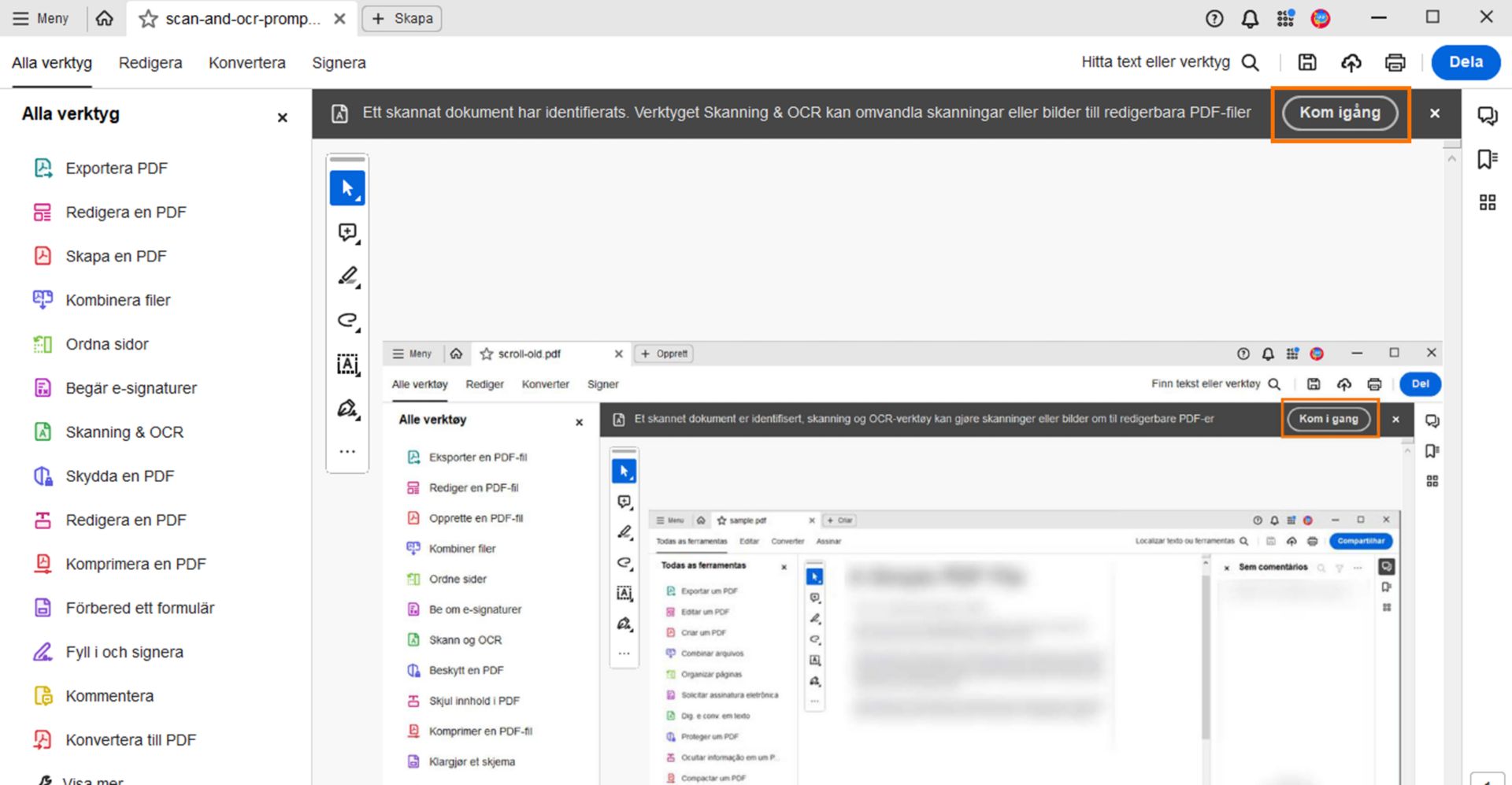Open the Skydda en PDF tool
This screenshot has width=1512, height=785.
point(104,476)
